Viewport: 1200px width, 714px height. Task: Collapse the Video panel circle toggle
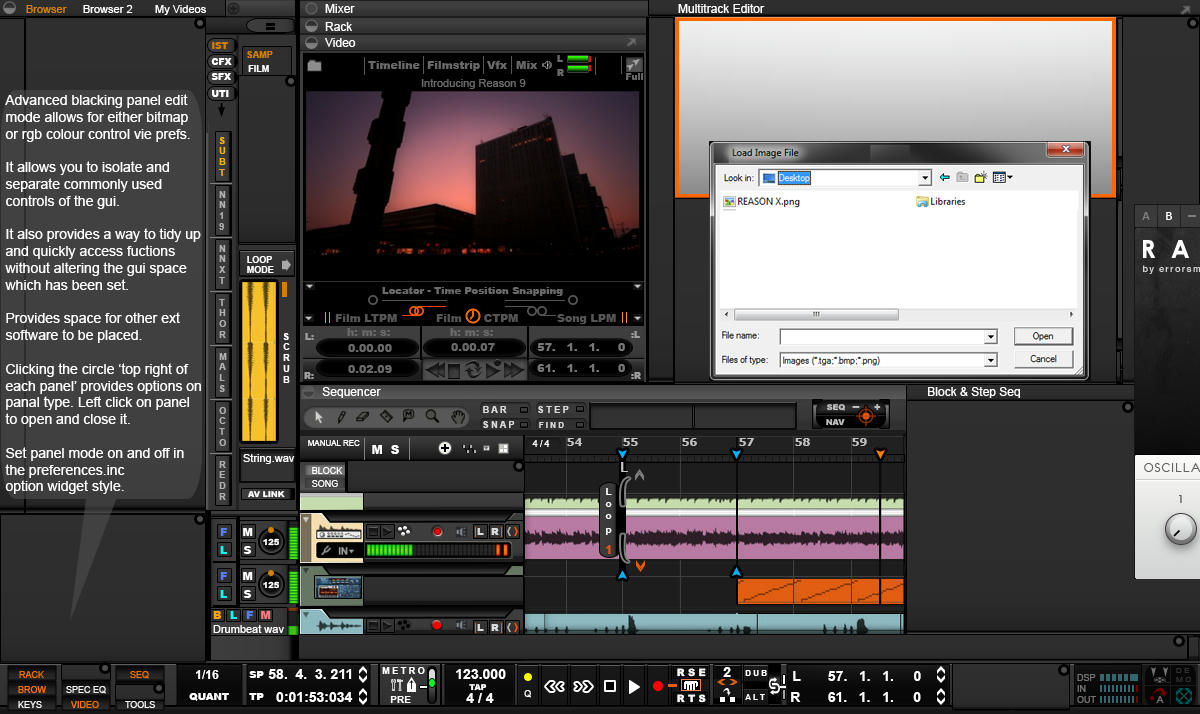[x=310, y=43]
